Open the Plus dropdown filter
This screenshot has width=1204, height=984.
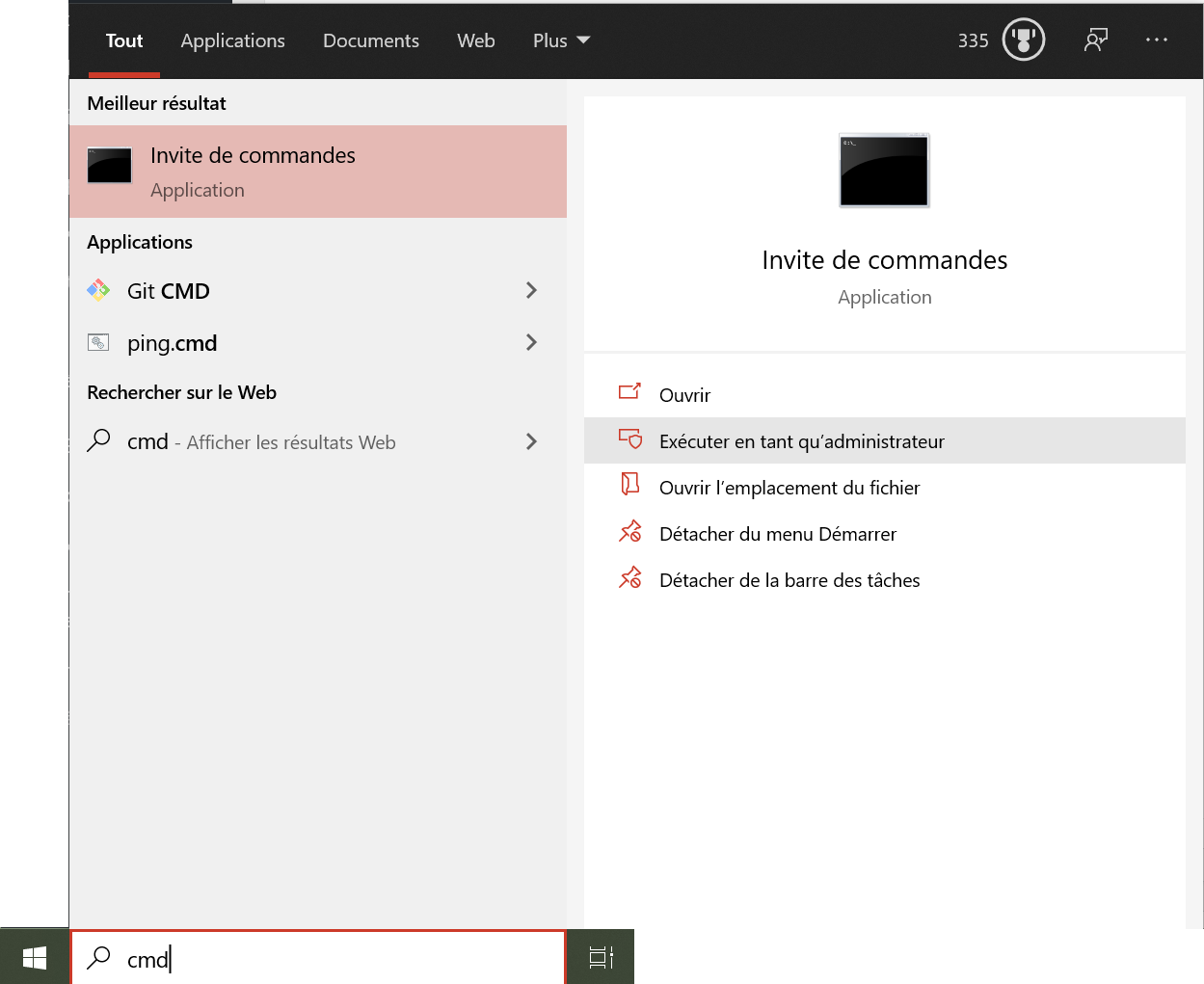point(561,40)
